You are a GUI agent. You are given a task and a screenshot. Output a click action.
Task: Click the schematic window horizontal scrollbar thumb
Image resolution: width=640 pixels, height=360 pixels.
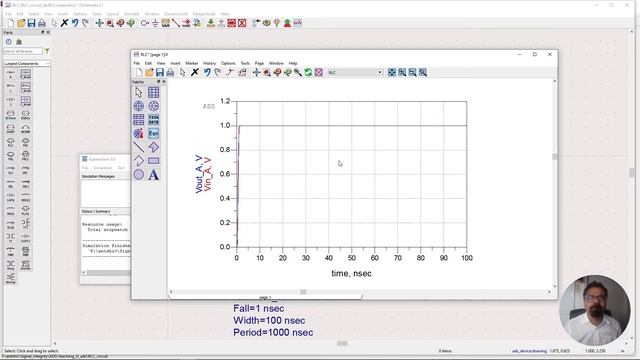pos(342,344)
